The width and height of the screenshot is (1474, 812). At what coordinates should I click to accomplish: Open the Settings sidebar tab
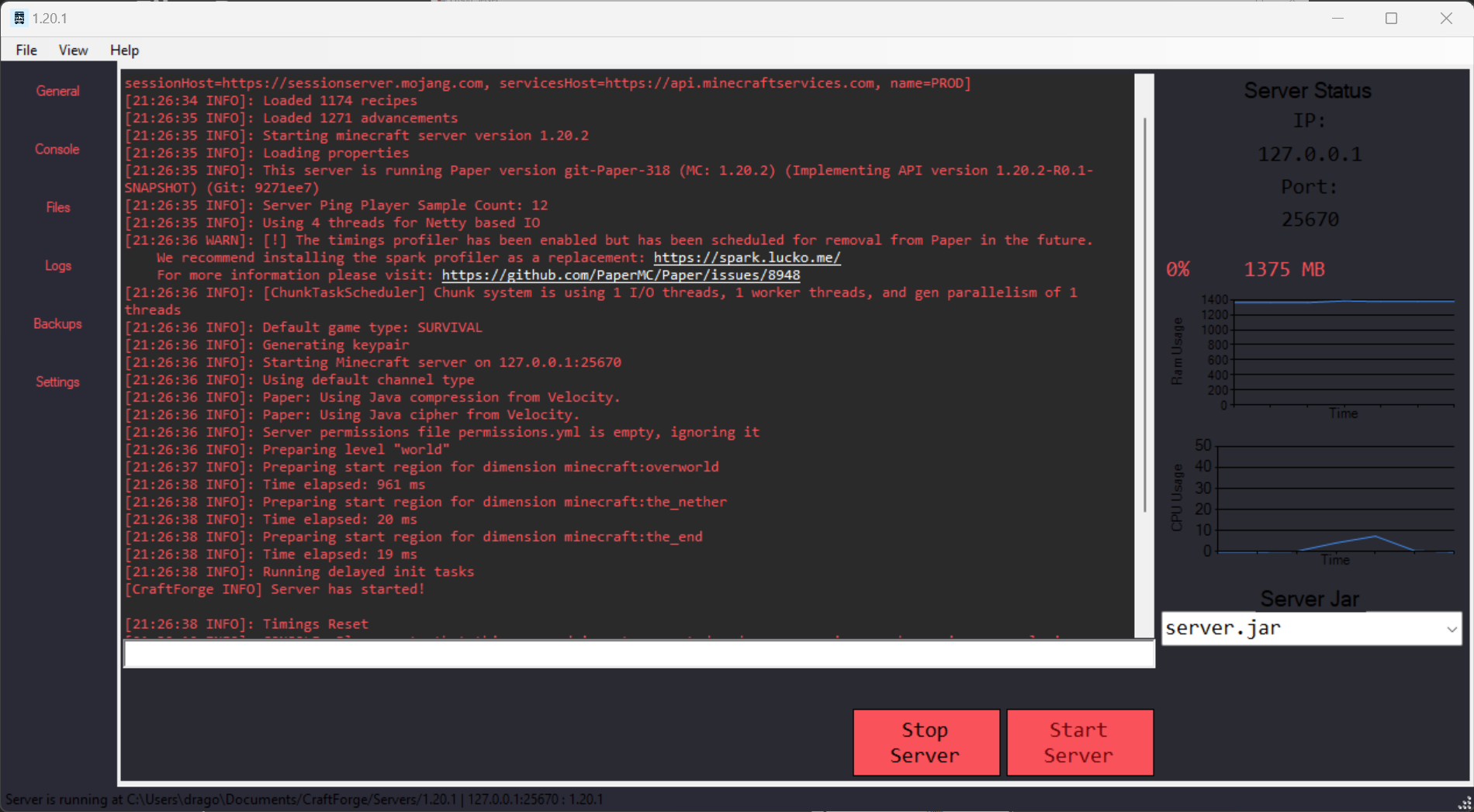57,382
